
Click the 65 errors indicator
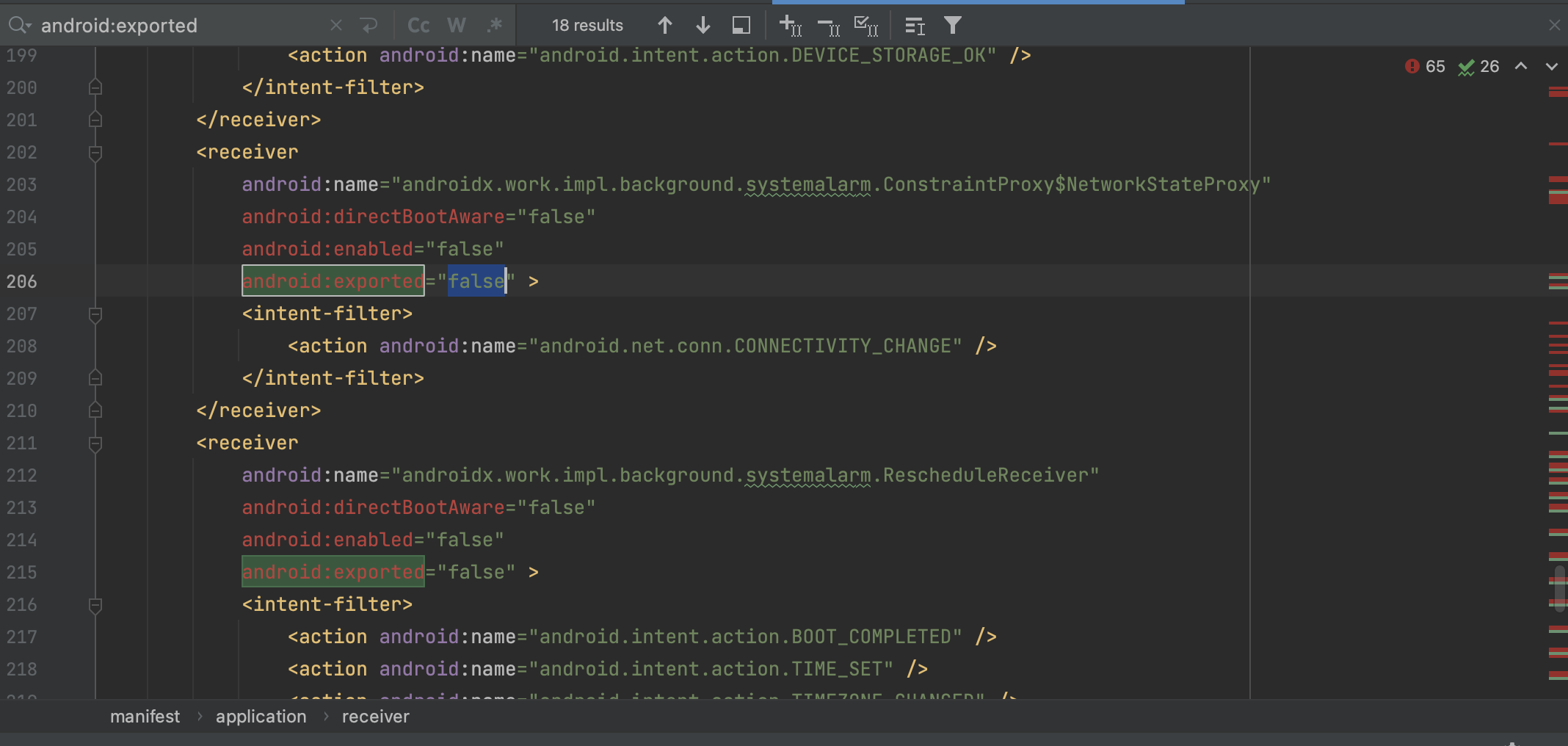1424,67
